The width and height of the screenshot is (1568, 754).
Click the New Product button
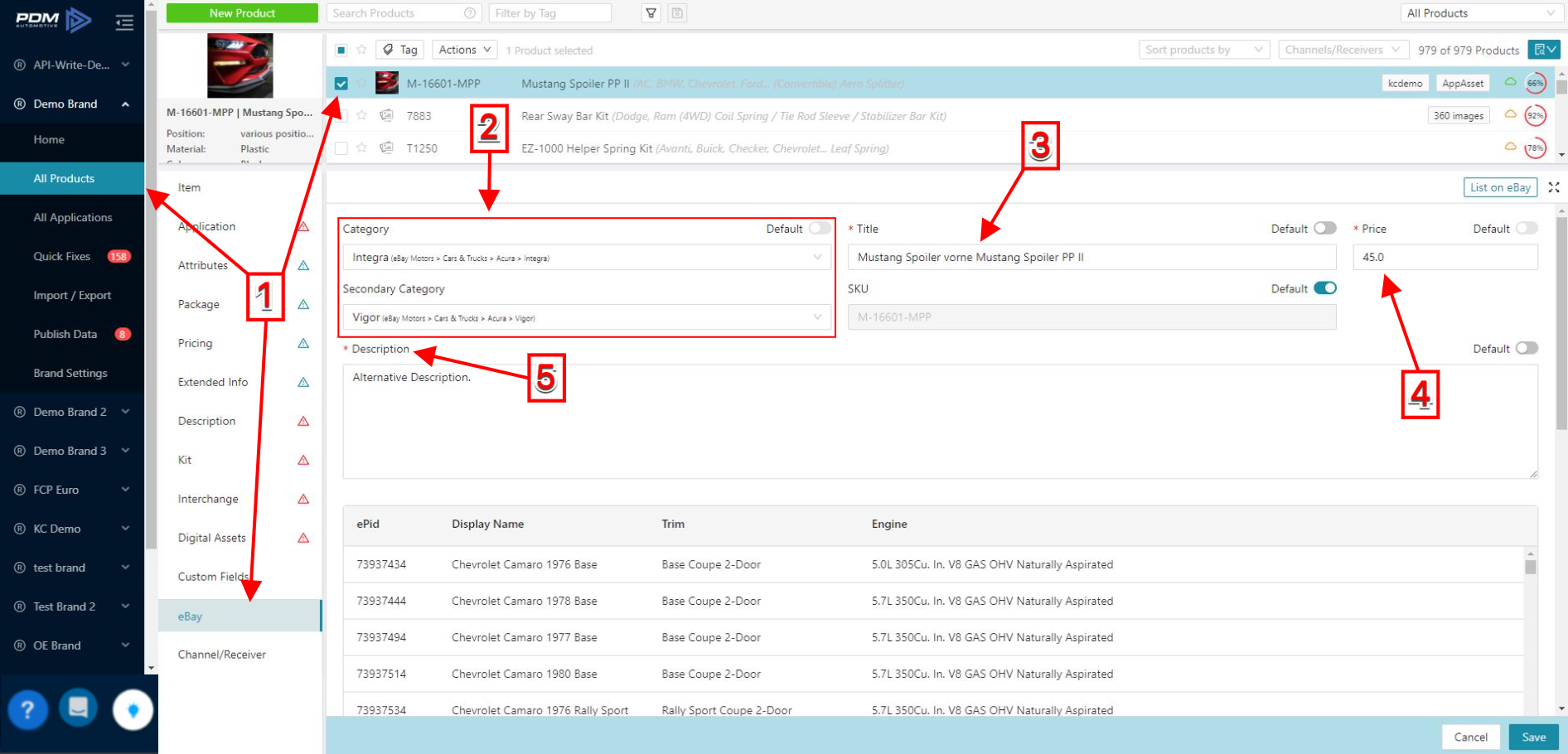[x=242, y=13]
